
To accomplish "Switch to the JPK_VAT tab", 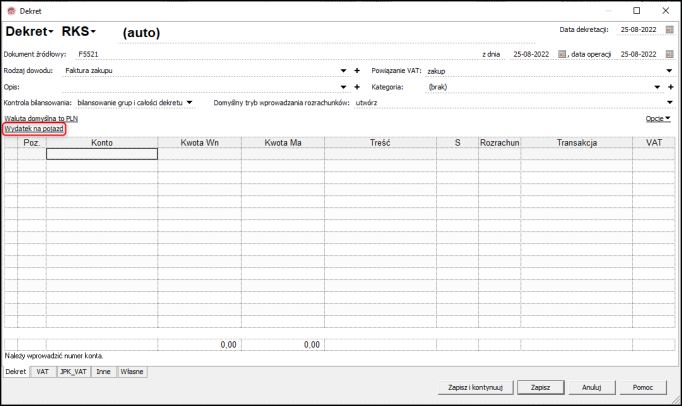I will point(73,372).
